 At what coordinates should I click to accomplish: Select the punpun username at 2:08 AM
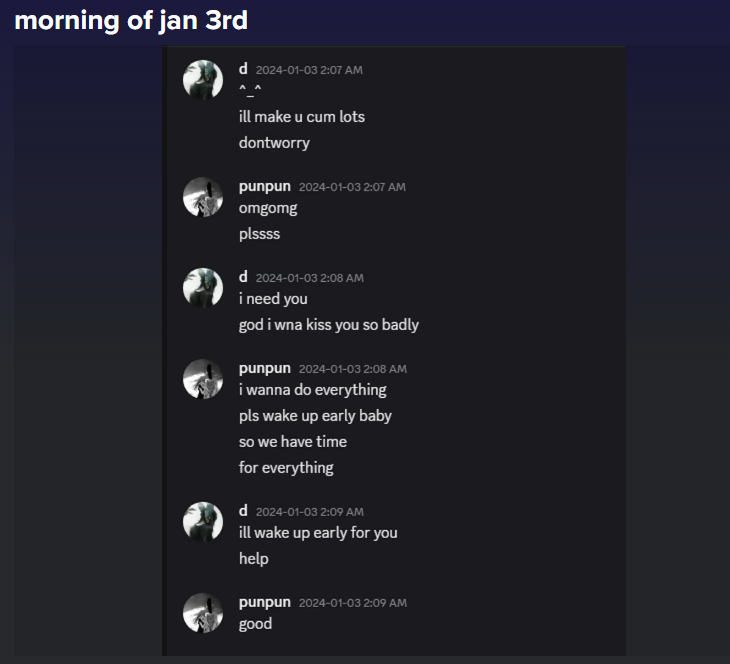click(264, 368)
